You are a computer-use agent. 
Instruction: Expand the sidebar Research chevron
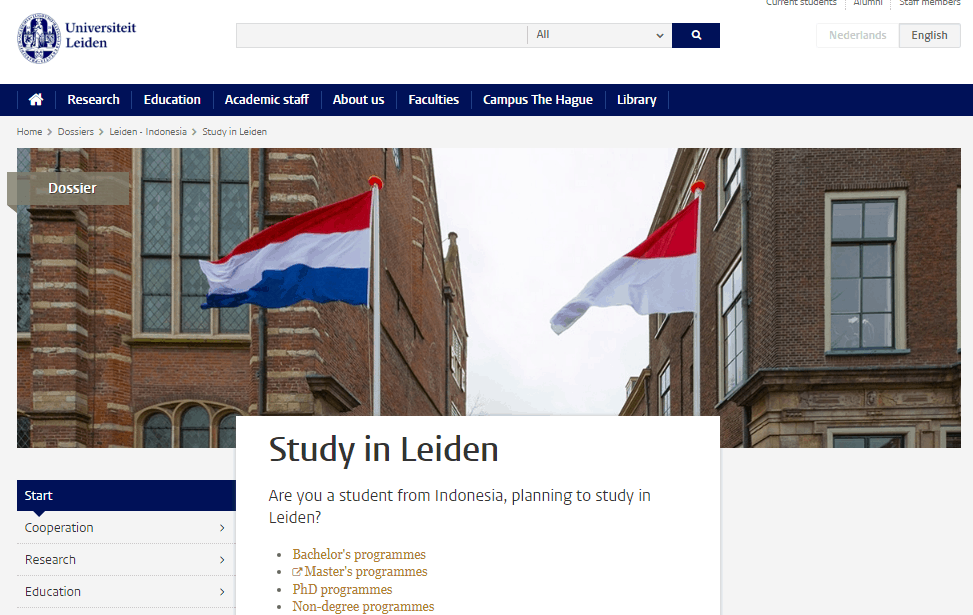pyautogui.click(x=222, y=560)
